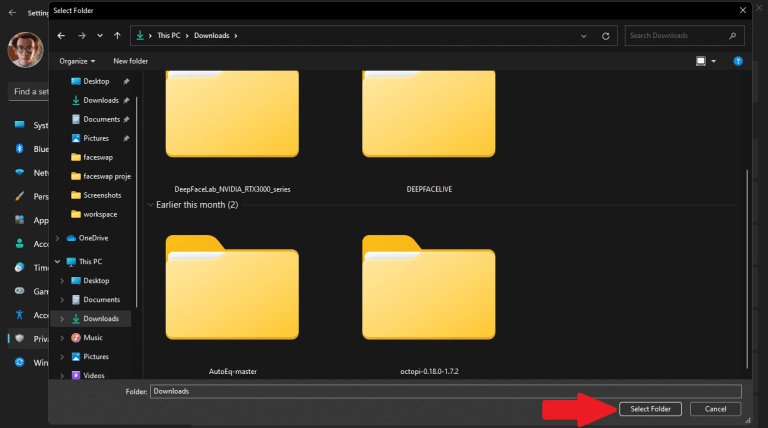The image size is (768, 428).
Task: Click the user profile picture in Settings
Action: tap(25, 50)
